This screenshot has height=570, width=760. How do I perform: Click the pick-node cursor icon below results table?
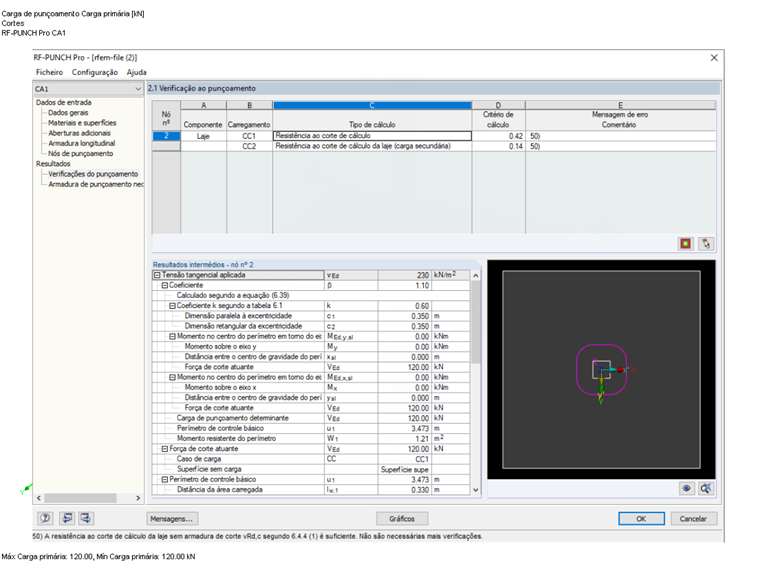706,243
